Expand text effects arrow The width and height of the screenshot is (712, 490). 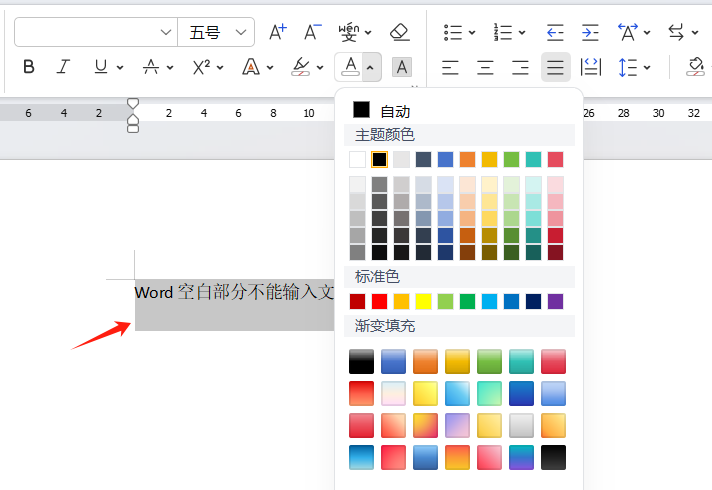pos(270,68)
